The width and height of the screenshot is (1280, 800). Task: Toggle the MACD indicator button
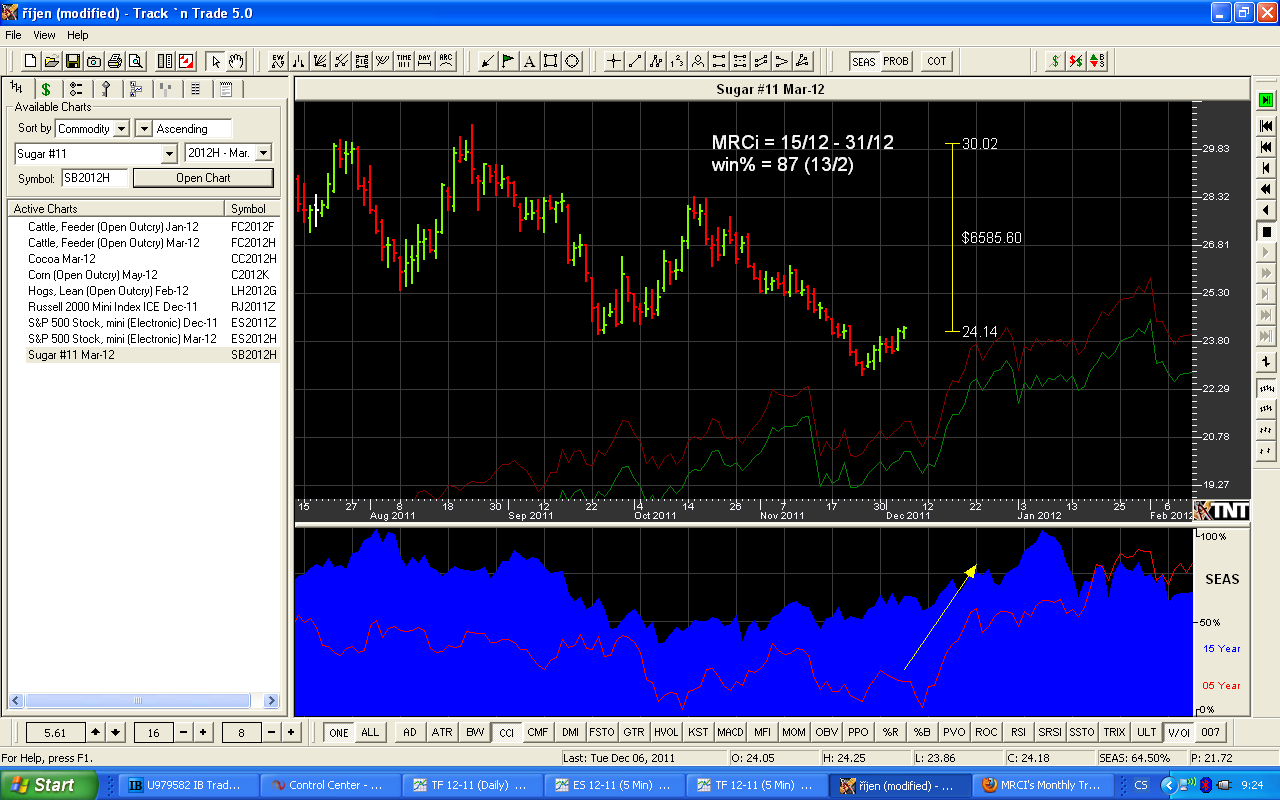[730, 732]
